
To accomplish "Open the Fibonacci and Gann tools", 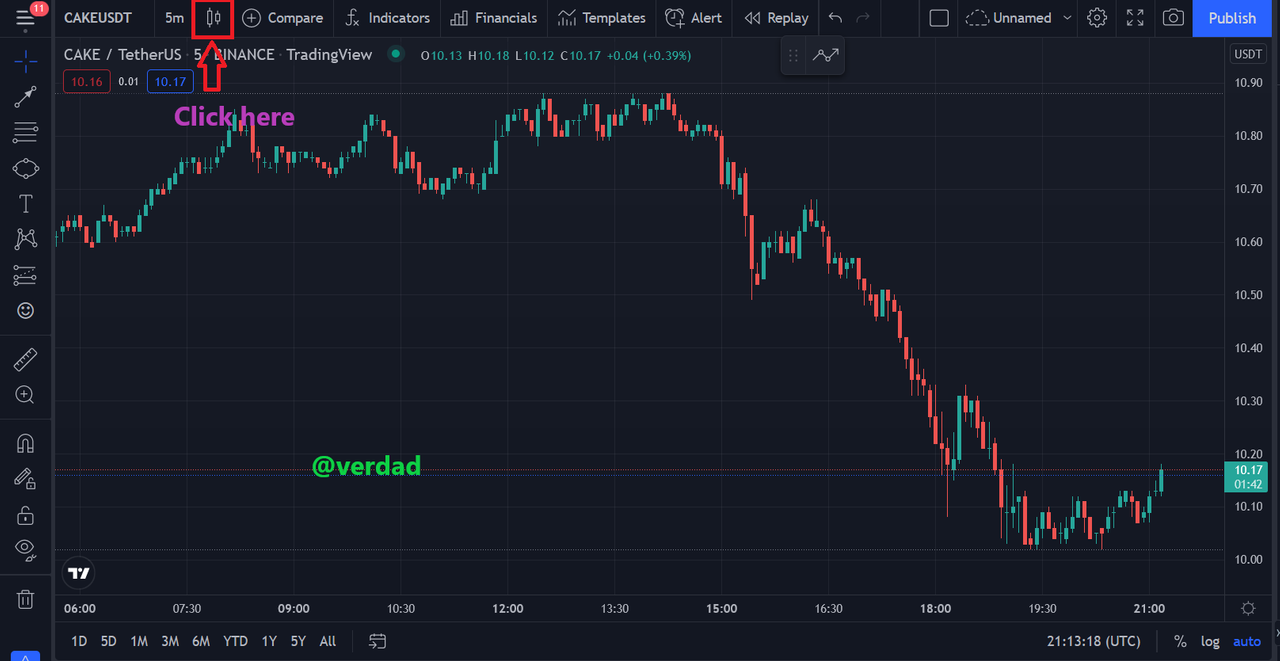I will 26,132.
